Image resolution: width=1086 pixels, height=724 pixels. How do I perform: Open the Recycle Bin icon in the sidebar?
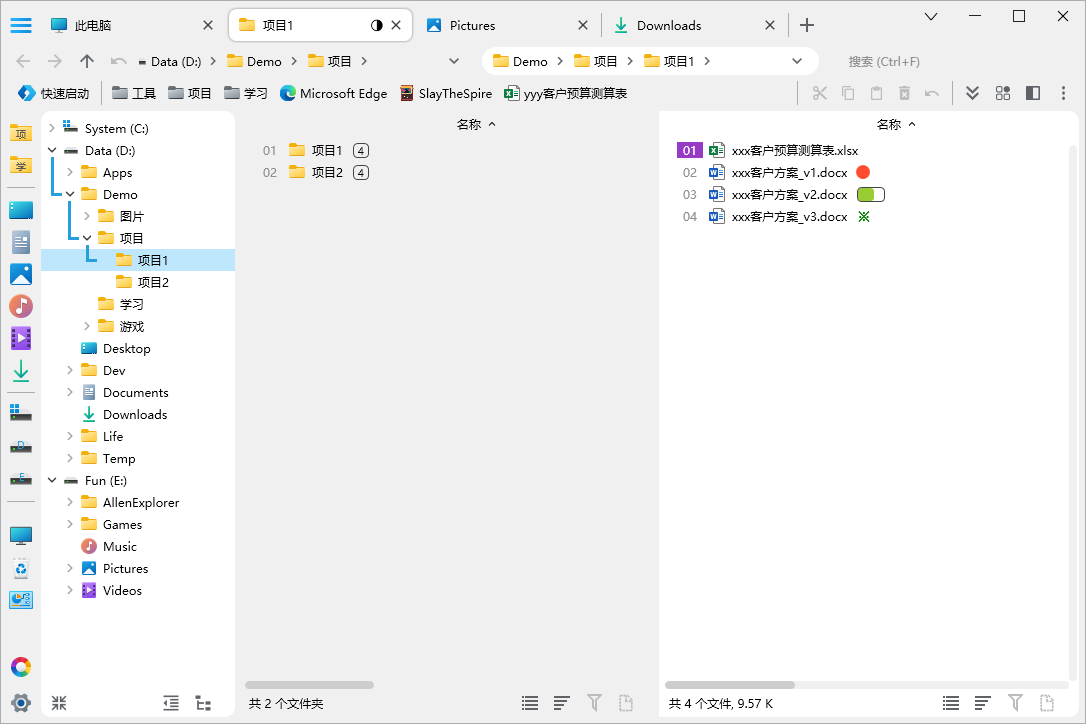coord(20,567)
